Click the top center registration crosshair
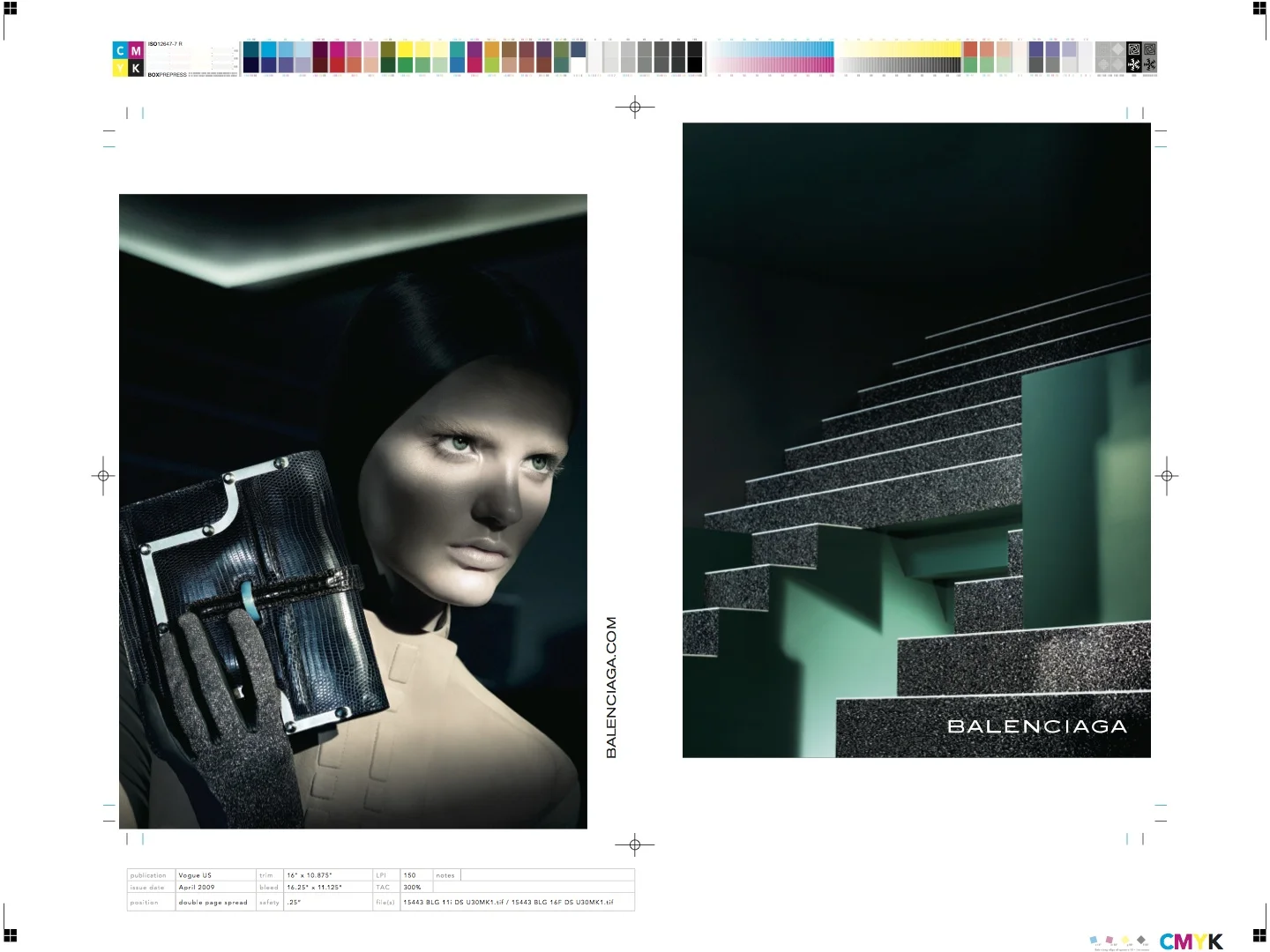The image size is (1270, 952). pyautogui.click(x=634, y=108)
